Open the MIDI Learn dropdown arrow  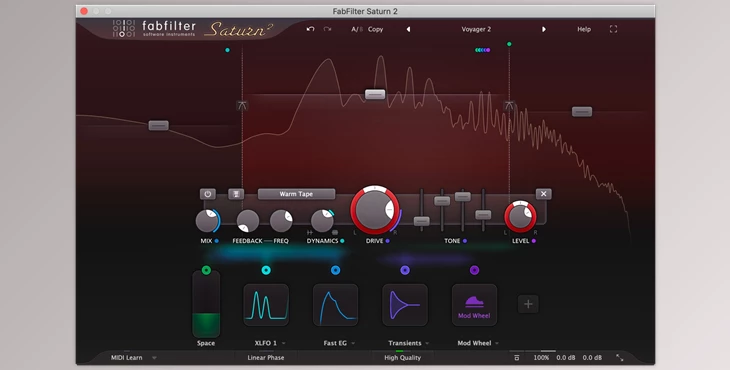[154, 358]
